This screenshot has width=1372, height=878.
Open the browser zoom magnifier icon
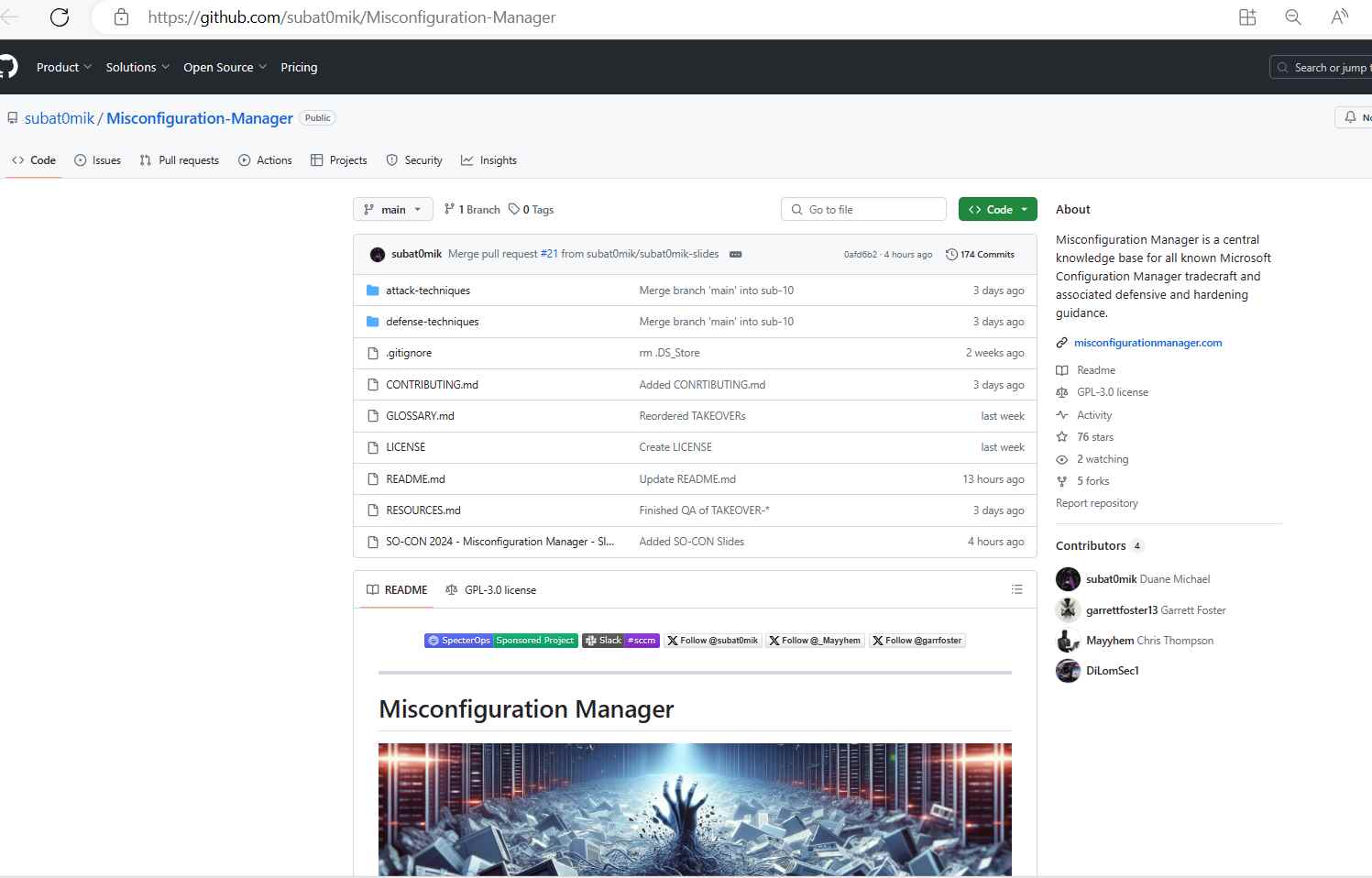tap(1293, 16)
